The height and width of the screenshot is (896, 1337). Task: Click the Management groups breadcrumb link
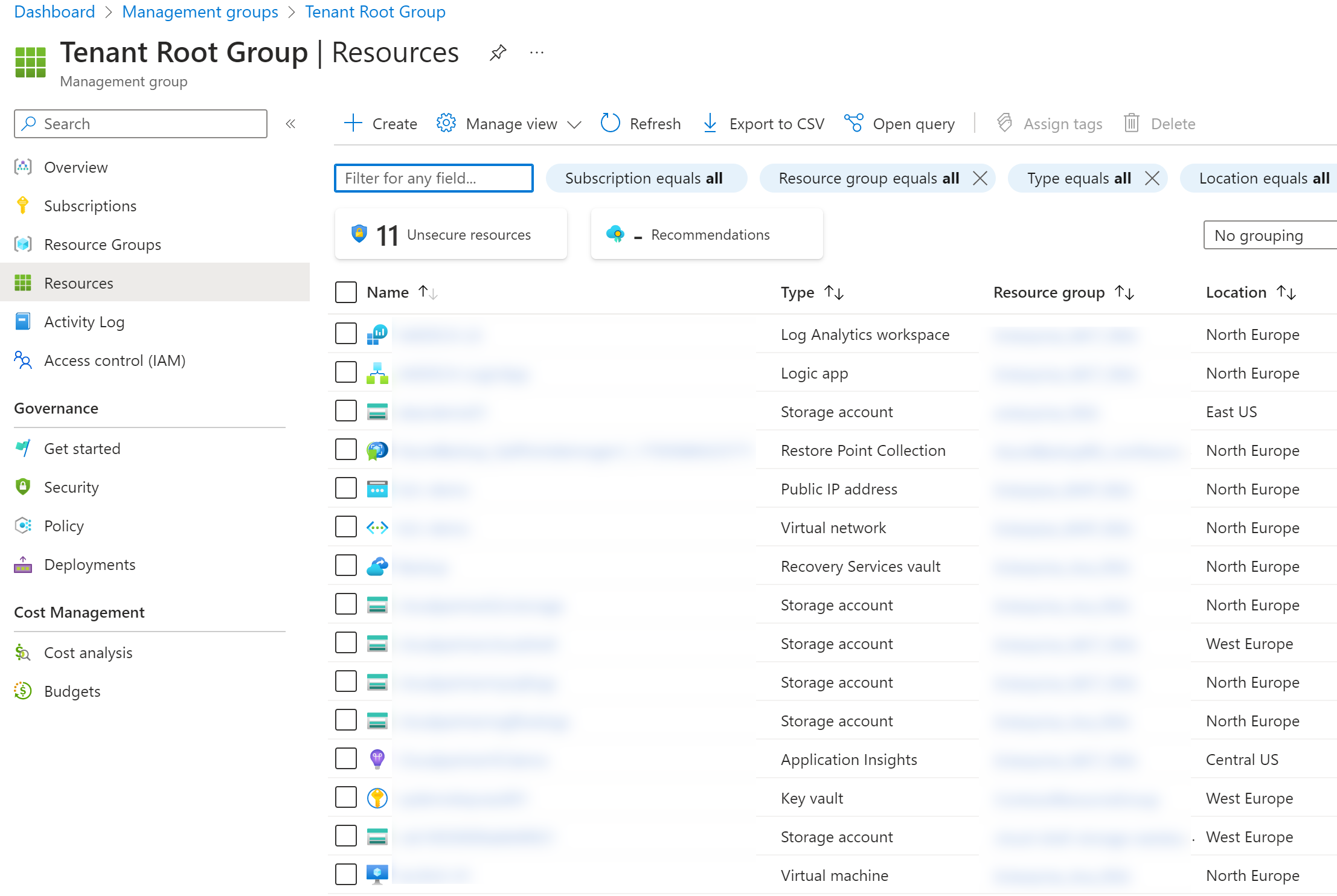[x=200, y=11]
